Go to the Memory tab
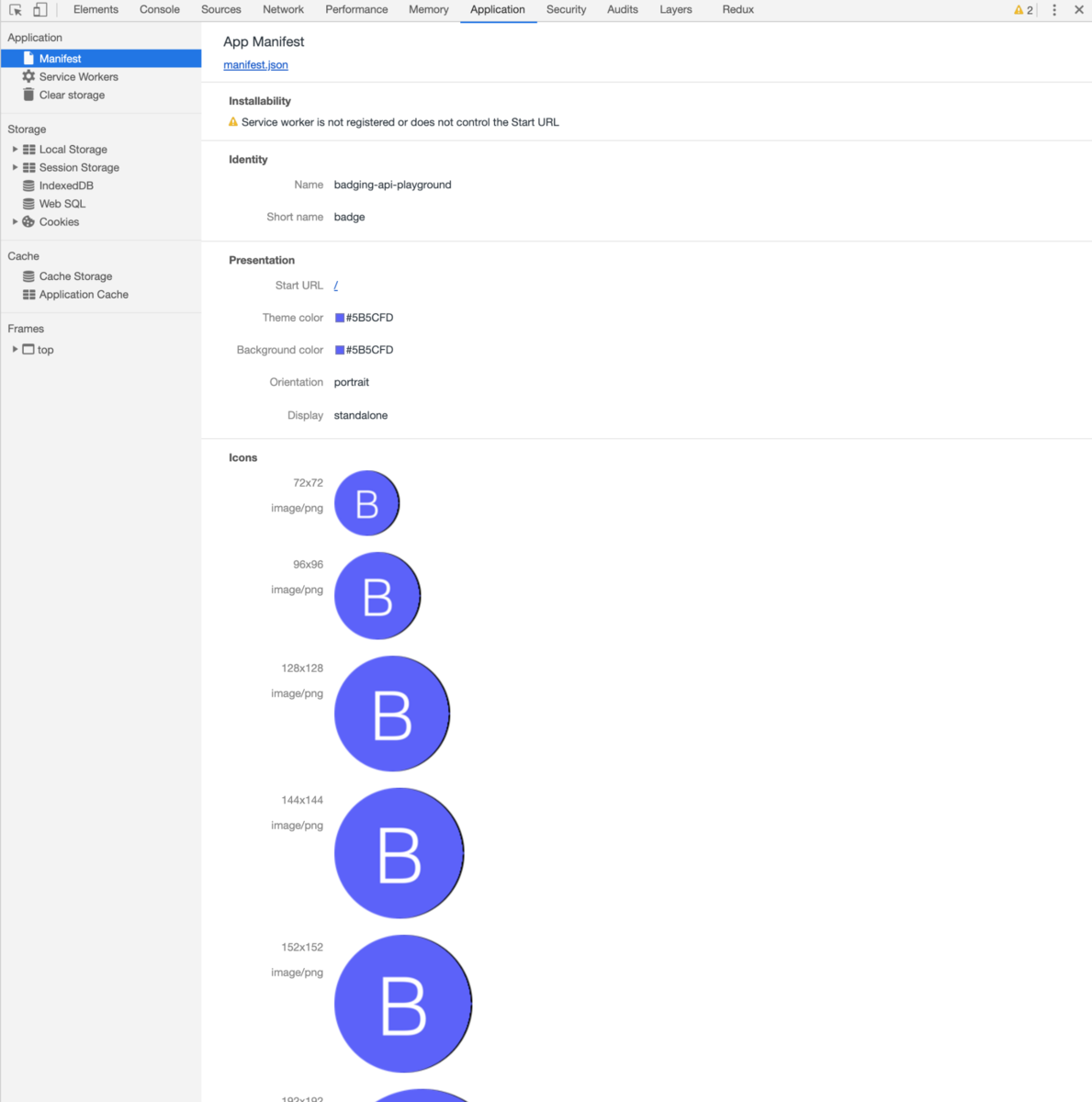1092x1102 pixels. tap(429, 10)
